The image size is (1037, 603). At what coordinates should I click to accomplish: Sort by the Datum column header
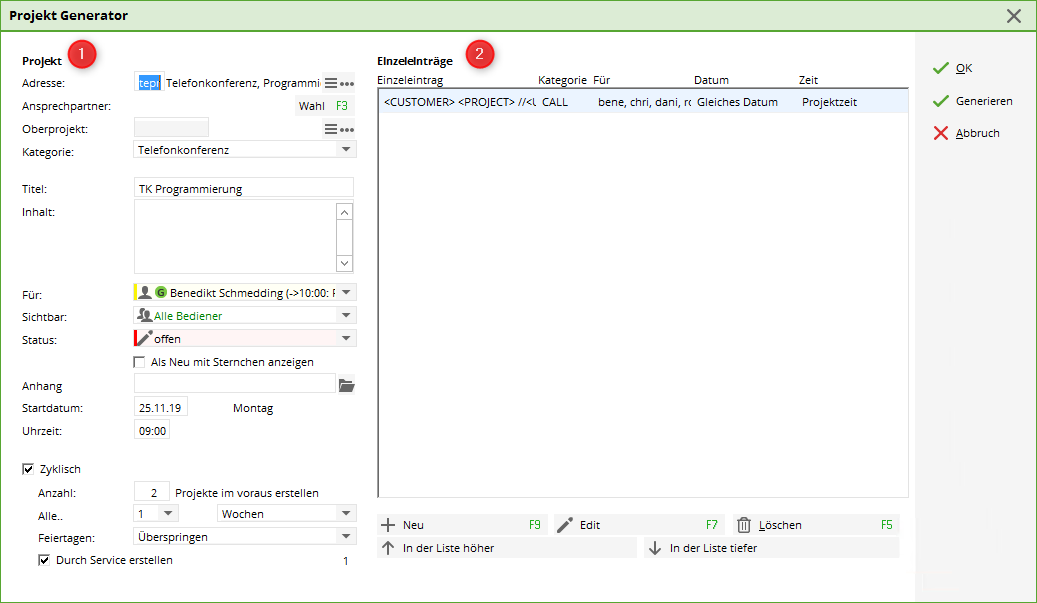coord(711,80)
